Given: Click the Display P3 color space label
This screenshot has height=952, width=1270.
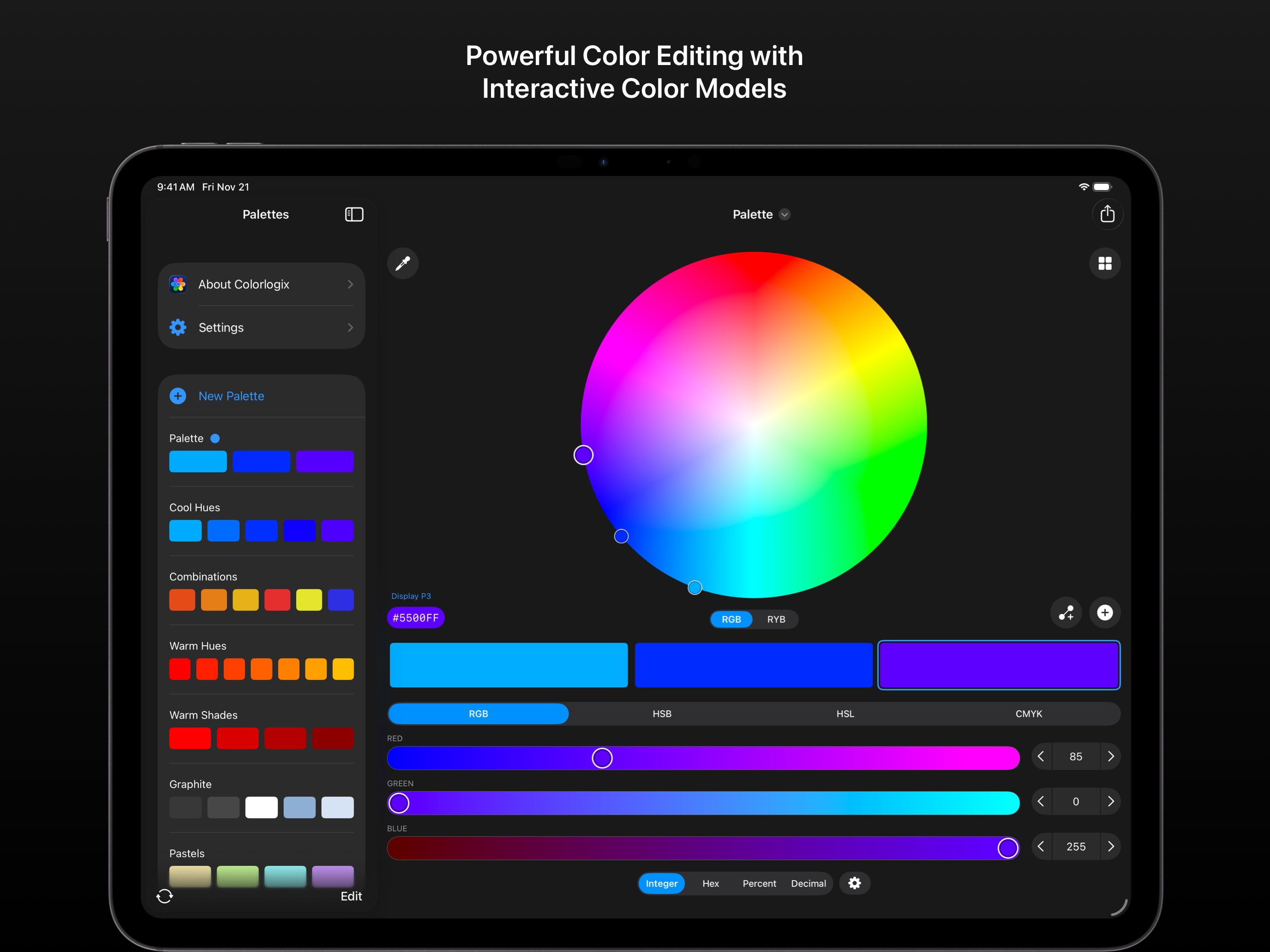Looking at the screenshot, I should [411, 595].
